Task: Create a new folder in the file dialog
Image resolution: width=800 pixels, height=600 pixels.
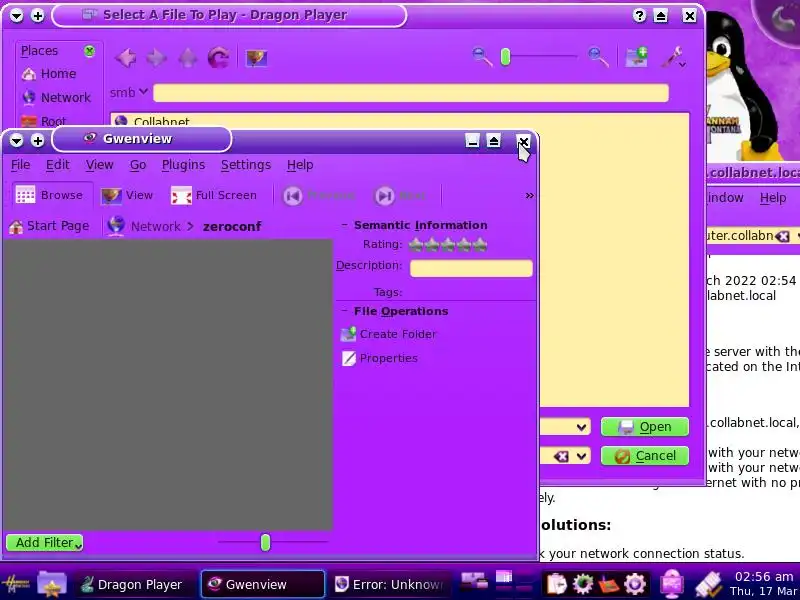Action: tap(637, 57)
